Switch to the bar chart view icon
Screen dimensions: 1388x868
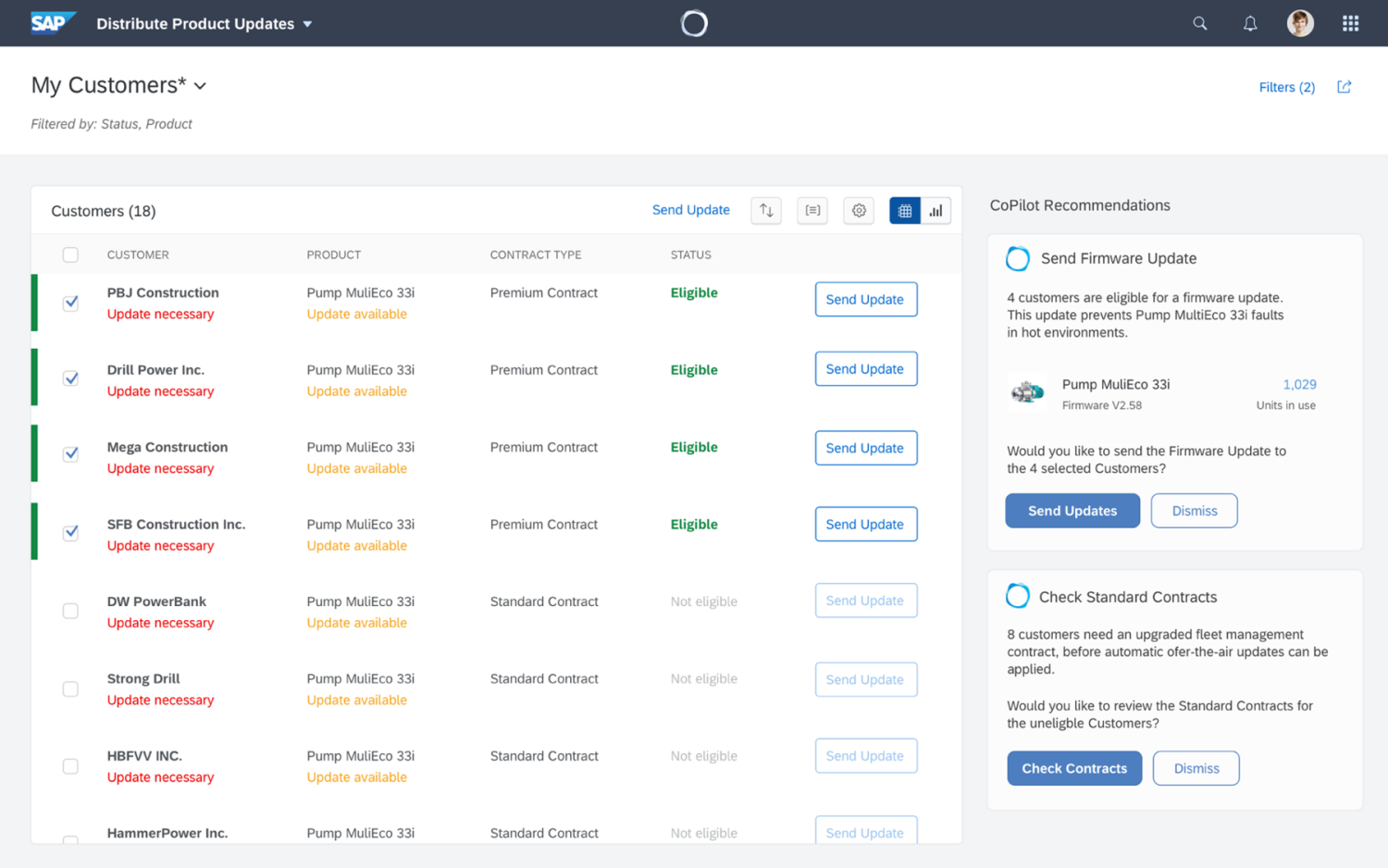coord(936,210)
